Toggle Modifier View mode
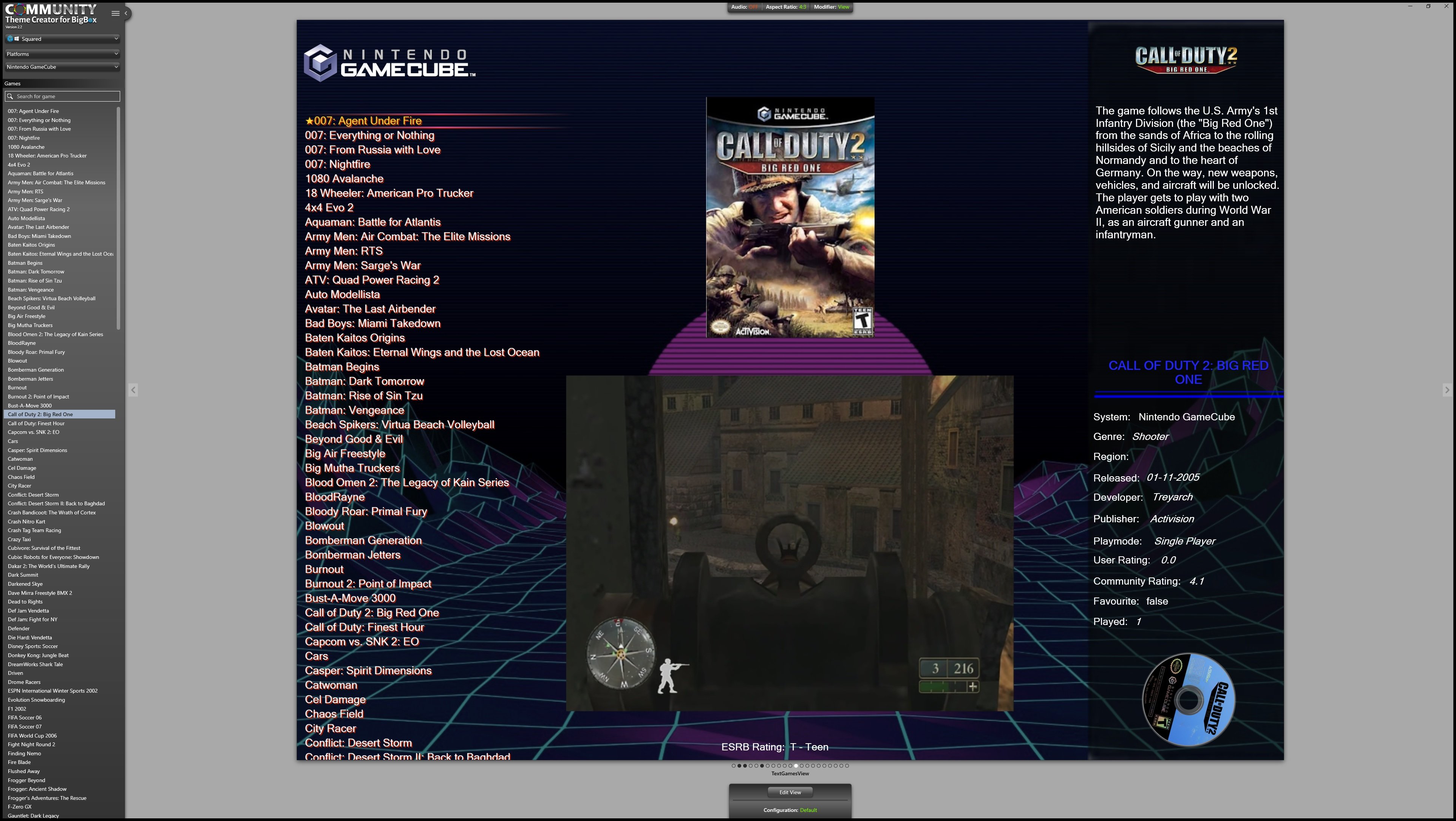The width and height of the screenshot is (1456, 821). point(832,7)
